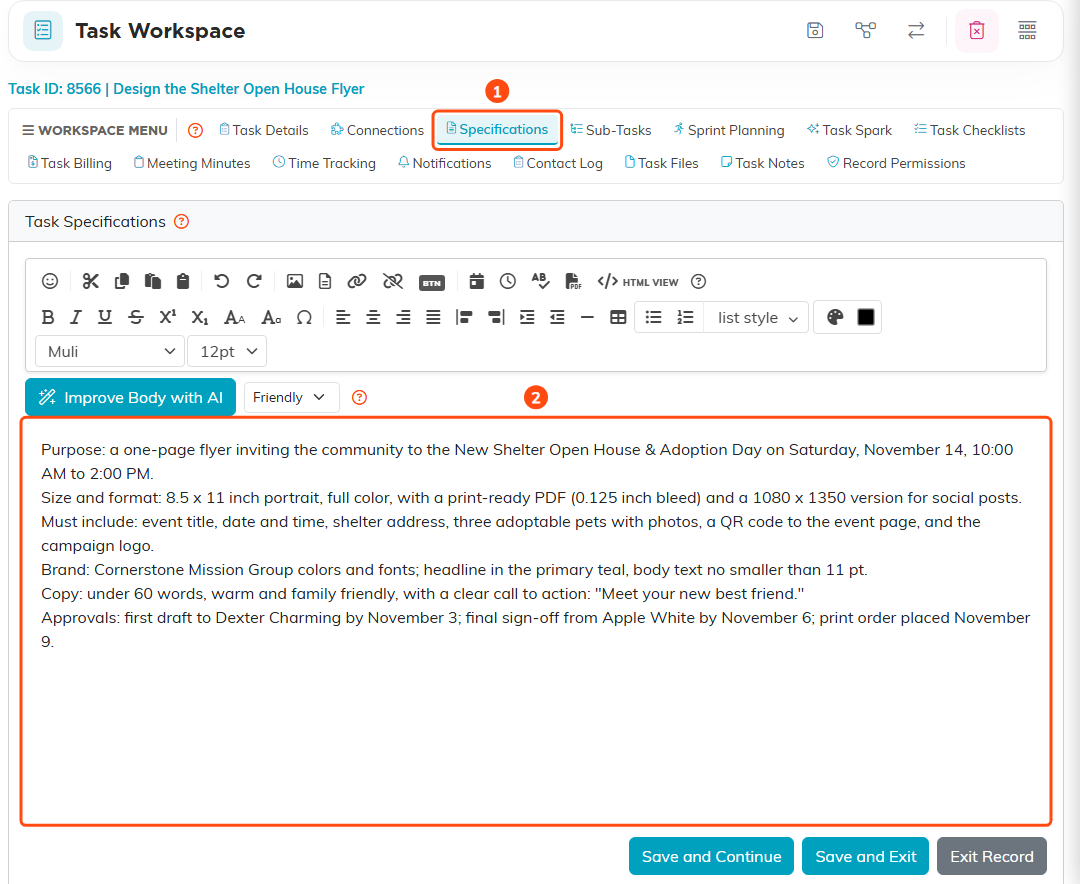
Task: Insert date with the calendar icon
Action: pos(477,281)
